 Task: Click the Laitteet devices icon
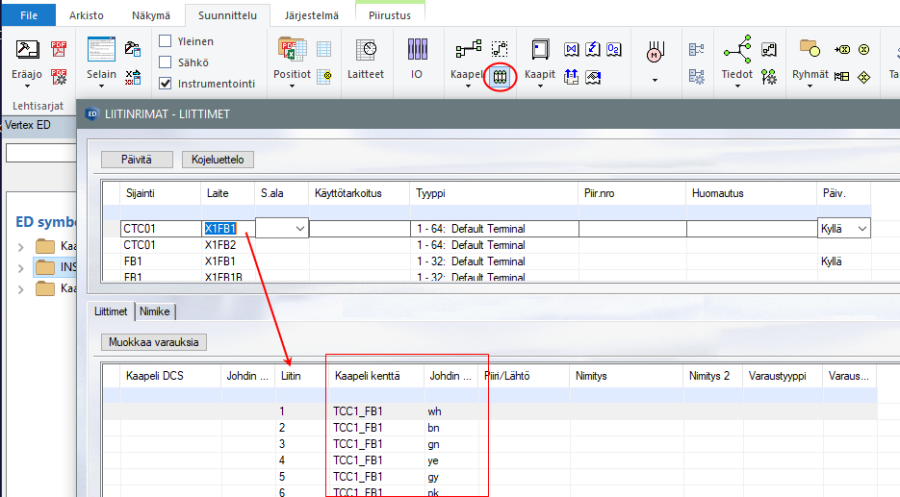click(x=365, y=50)
